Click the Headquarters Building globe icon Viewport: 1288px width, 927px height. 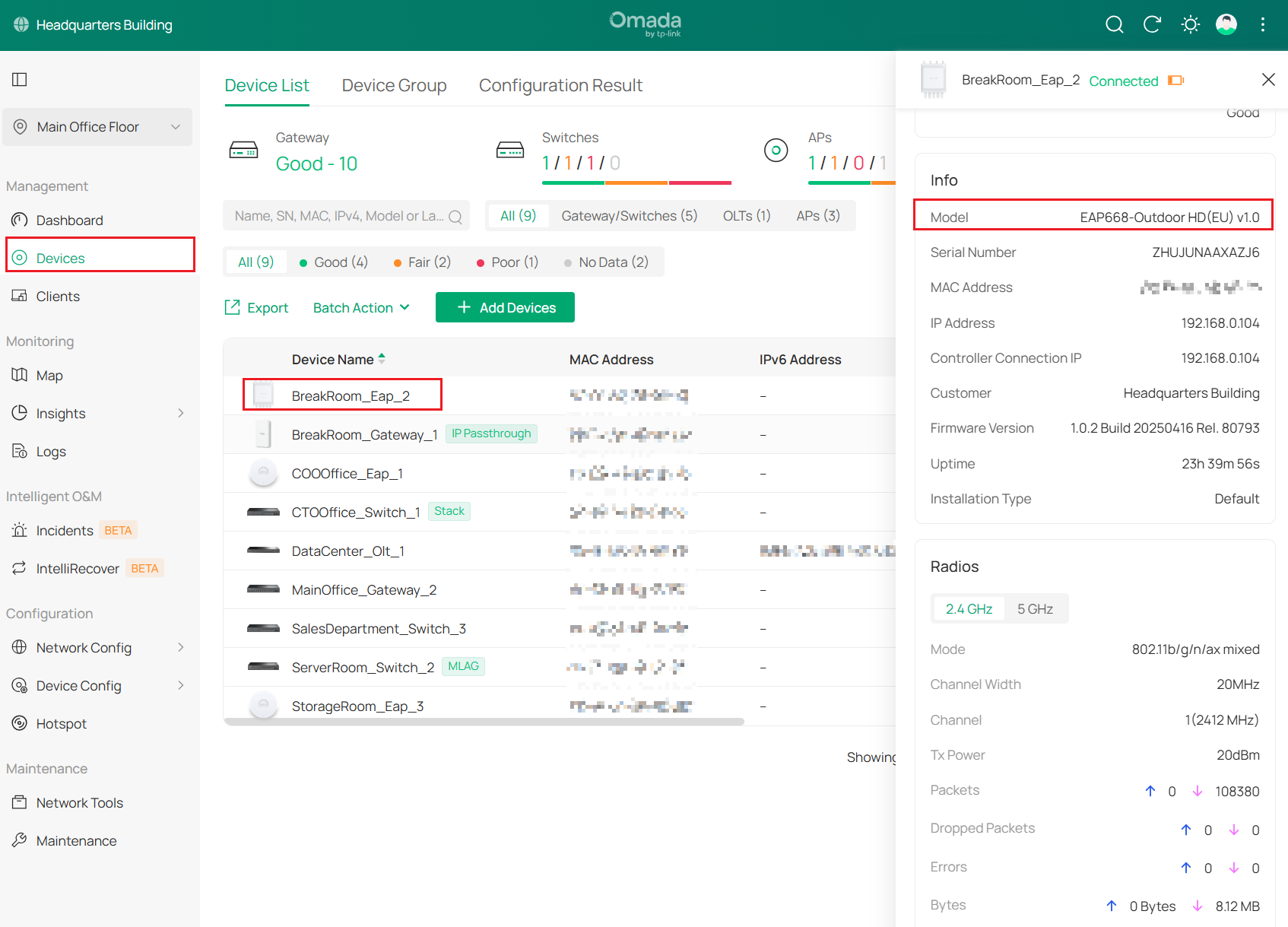(21, 25)
